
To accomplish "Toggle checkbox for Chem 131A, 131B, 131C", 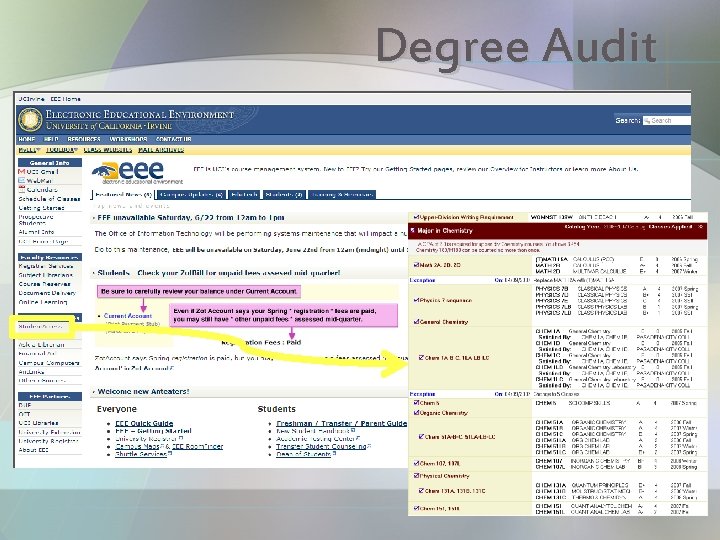I will [421, 490].
